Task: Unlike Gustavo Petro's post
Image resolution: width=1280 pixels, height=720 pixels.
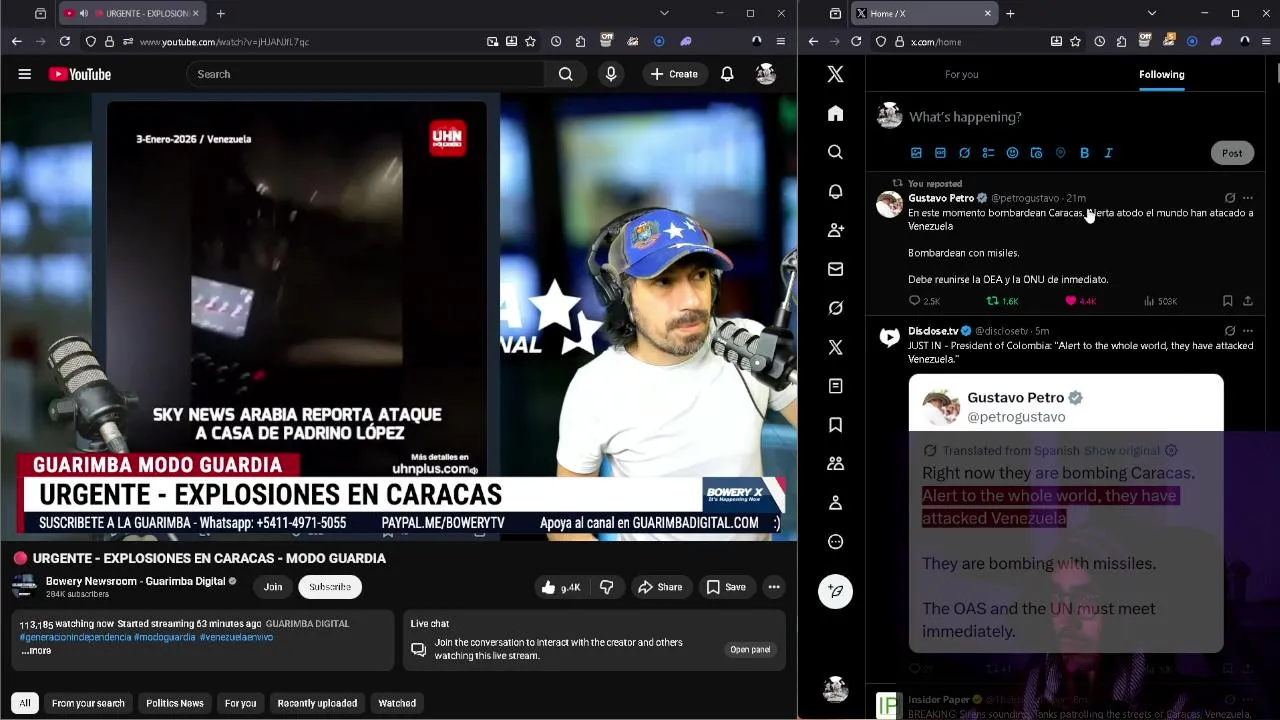Action: point(1080,301)
